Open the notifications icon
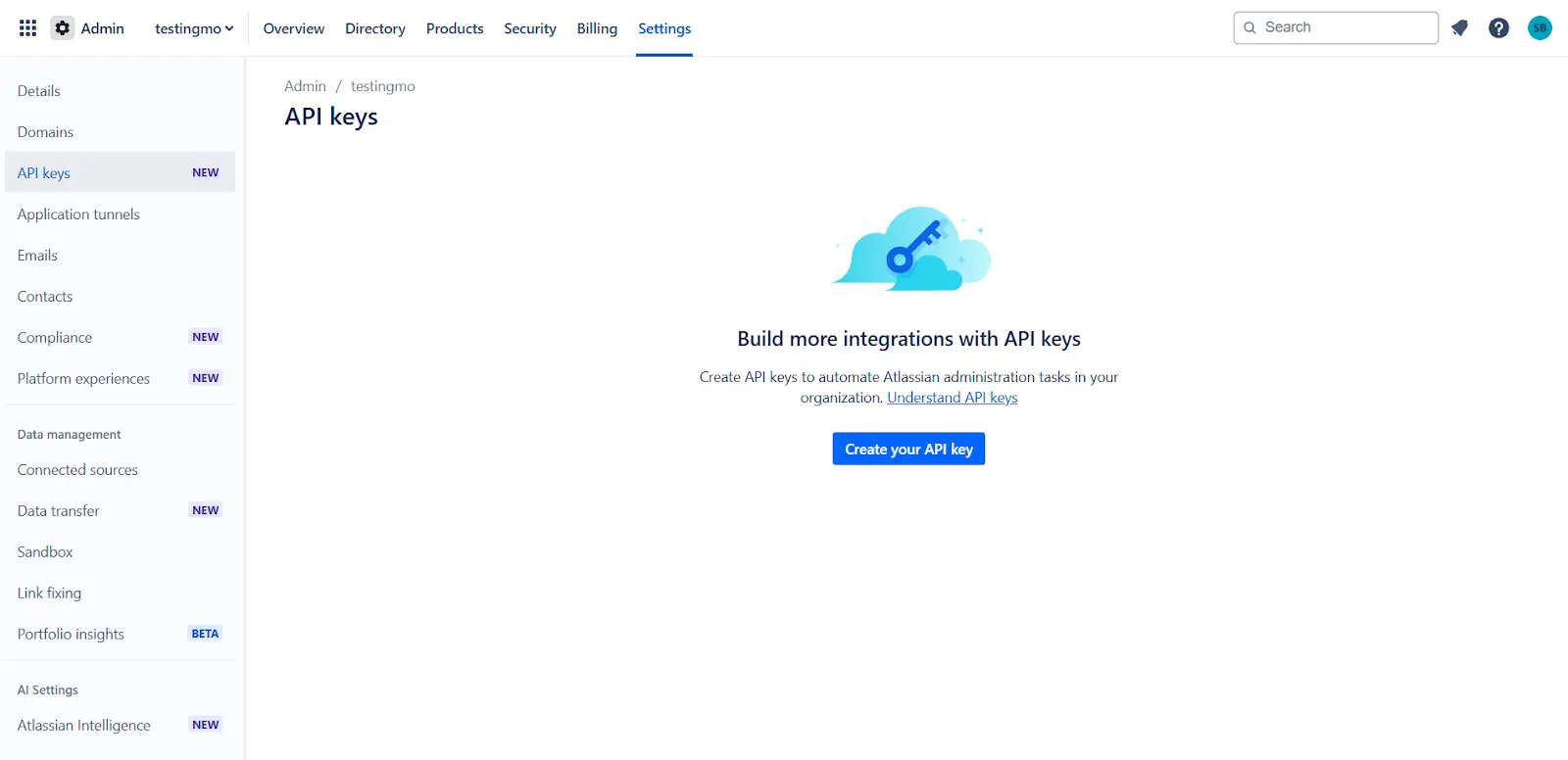1568x760 pixels. click(x=1459, y=28)
